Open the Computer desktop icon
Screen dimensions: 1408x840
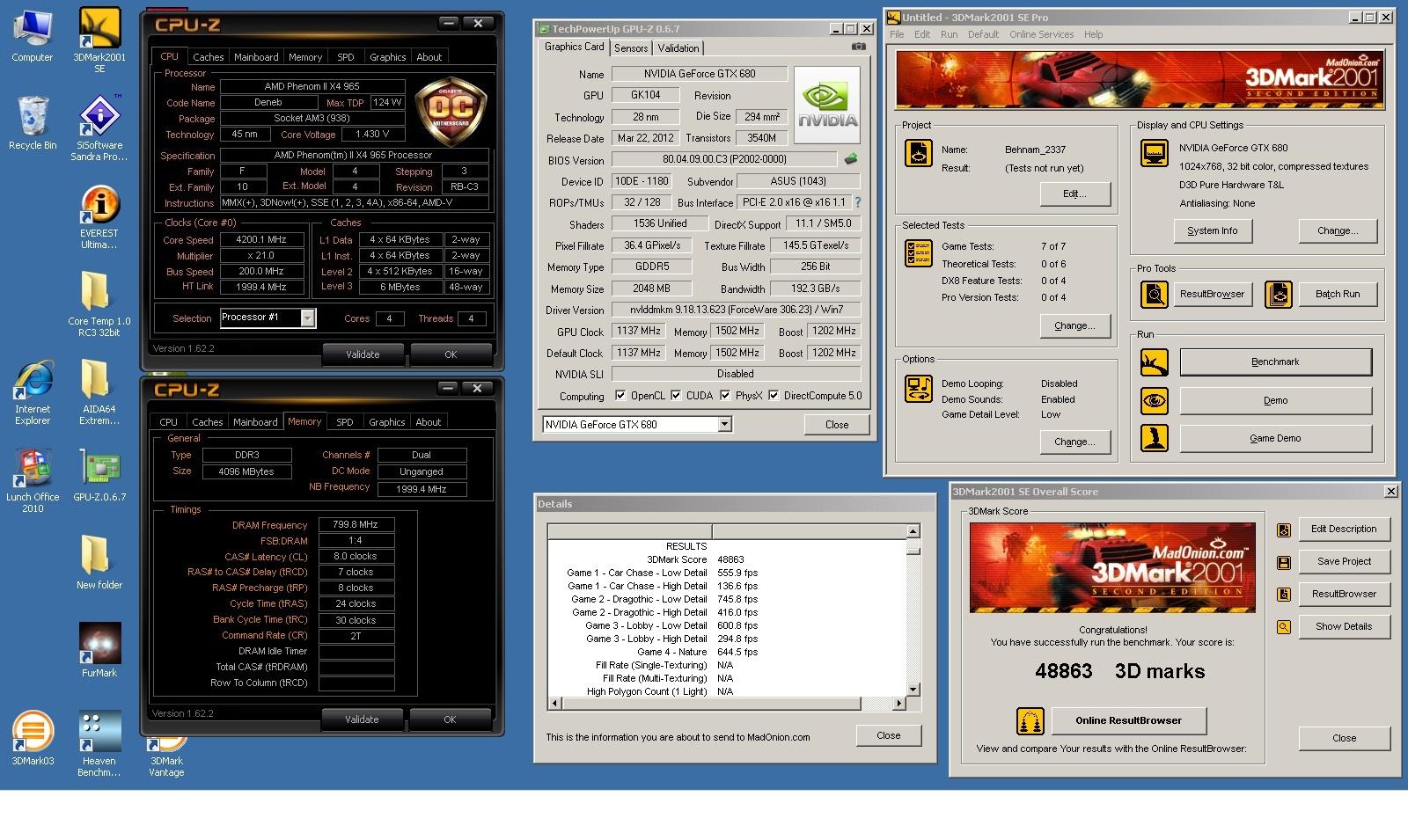click(33, 35)
